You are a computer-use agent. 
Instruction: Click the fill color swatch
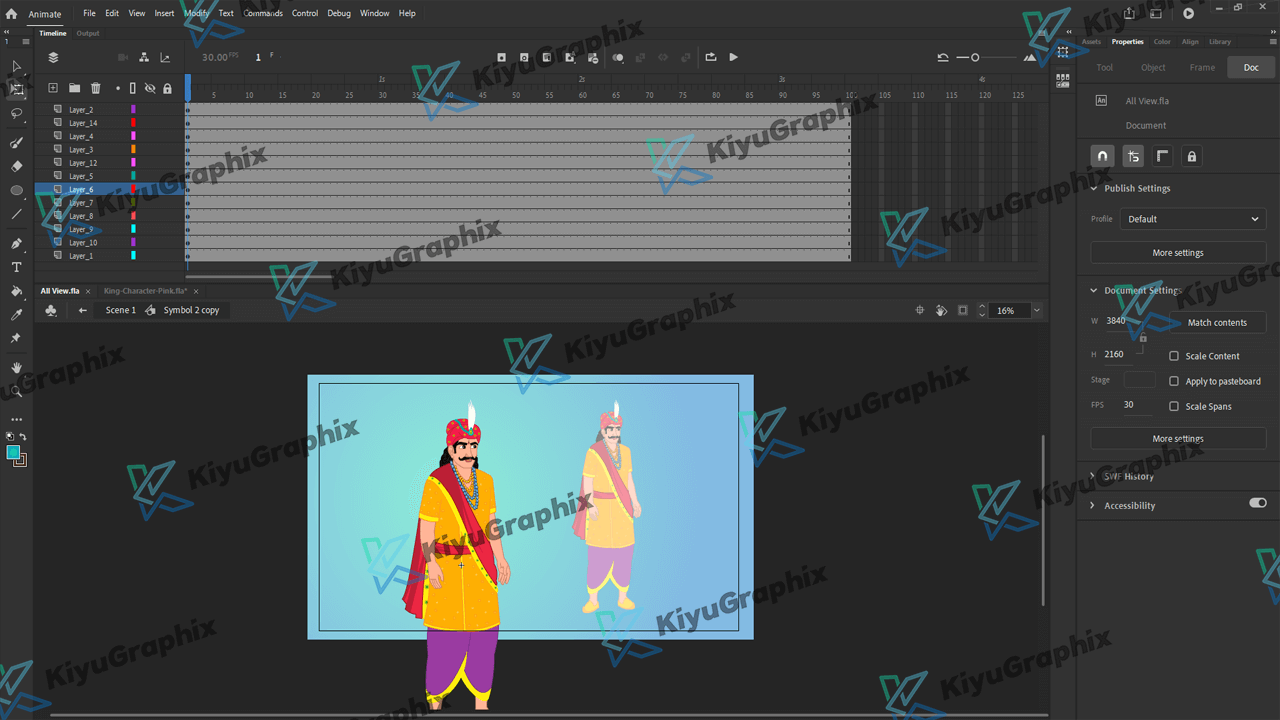(13, 453)
